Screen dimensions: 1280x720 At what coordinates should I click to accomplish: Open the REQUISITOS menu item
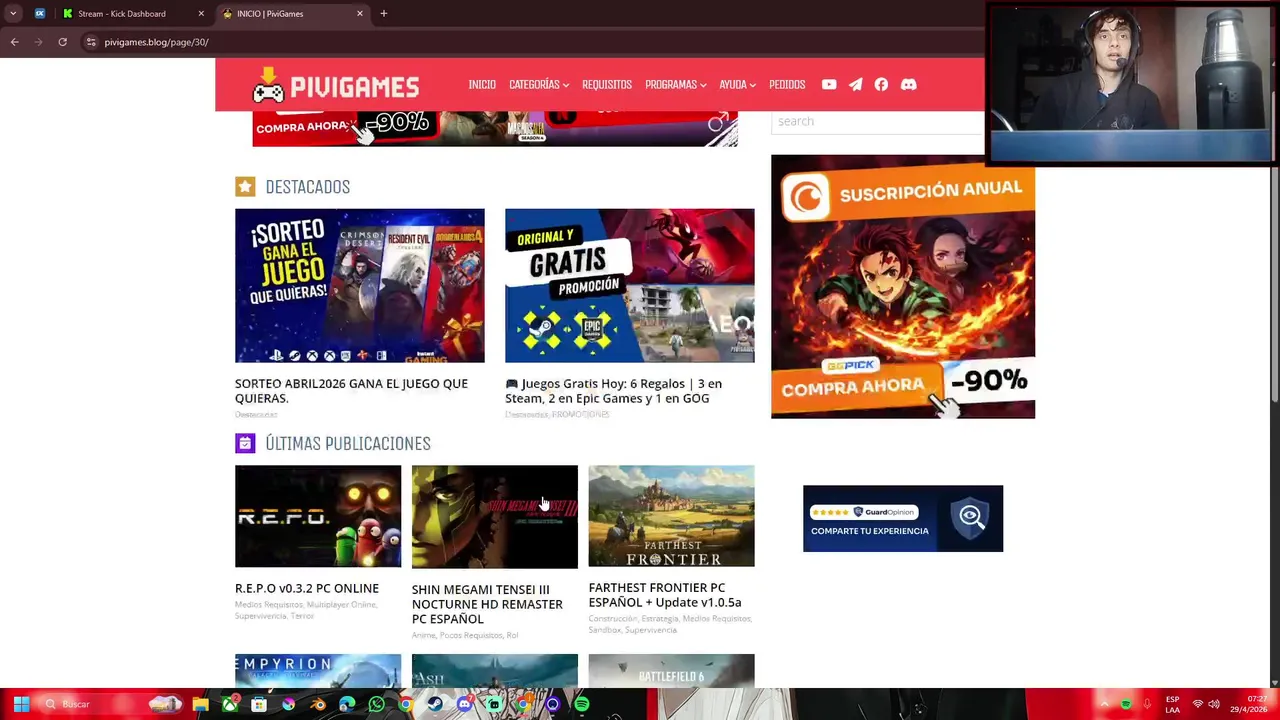(607, 85)
